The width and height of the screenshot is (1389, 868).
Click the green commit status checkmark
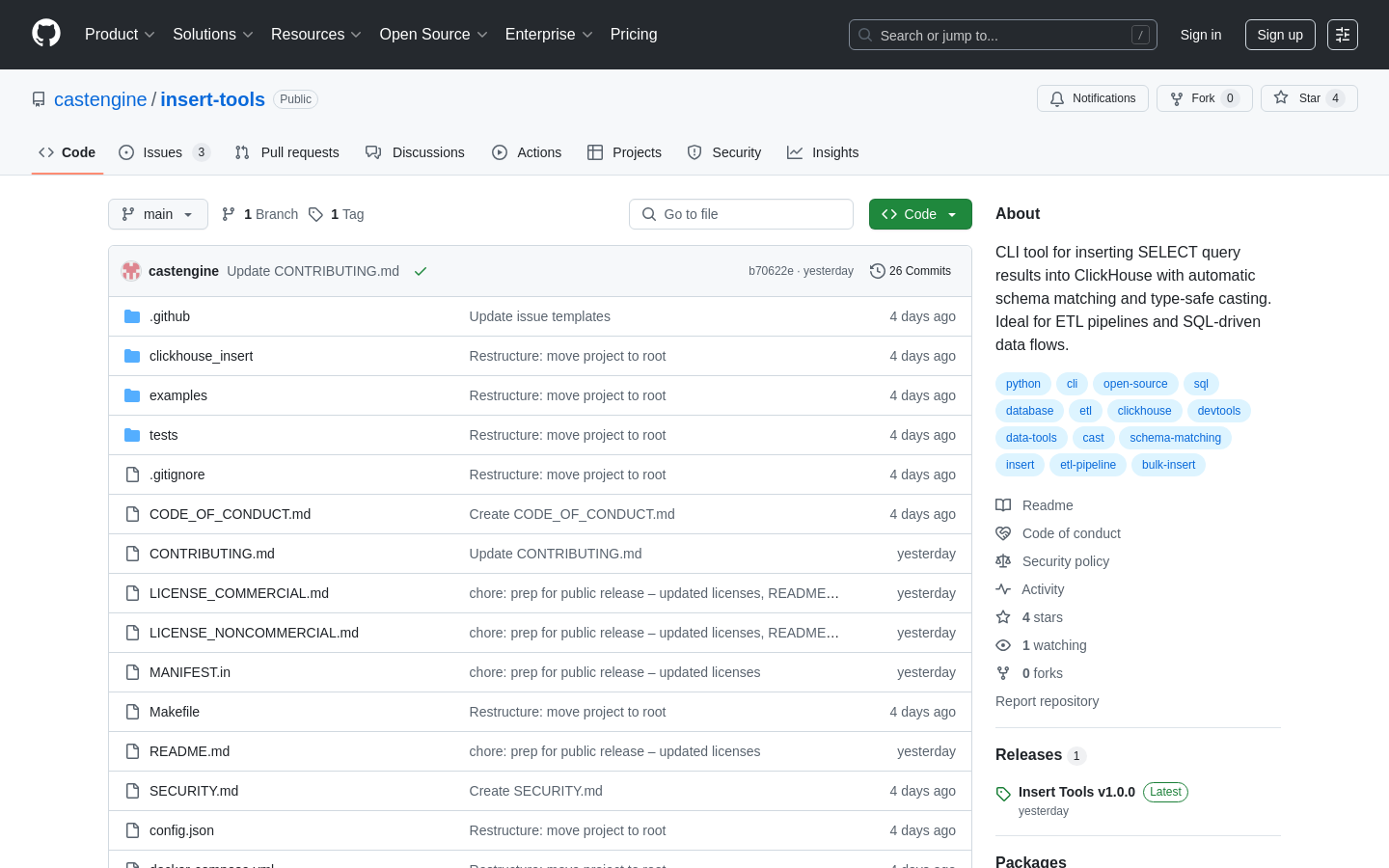421,271
